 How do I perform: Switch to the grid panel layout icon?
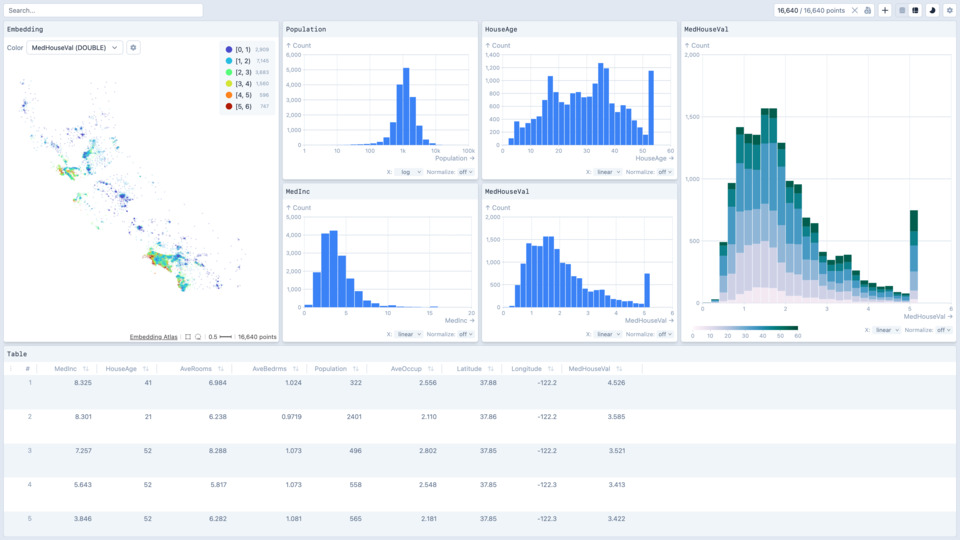coord(915,10)
